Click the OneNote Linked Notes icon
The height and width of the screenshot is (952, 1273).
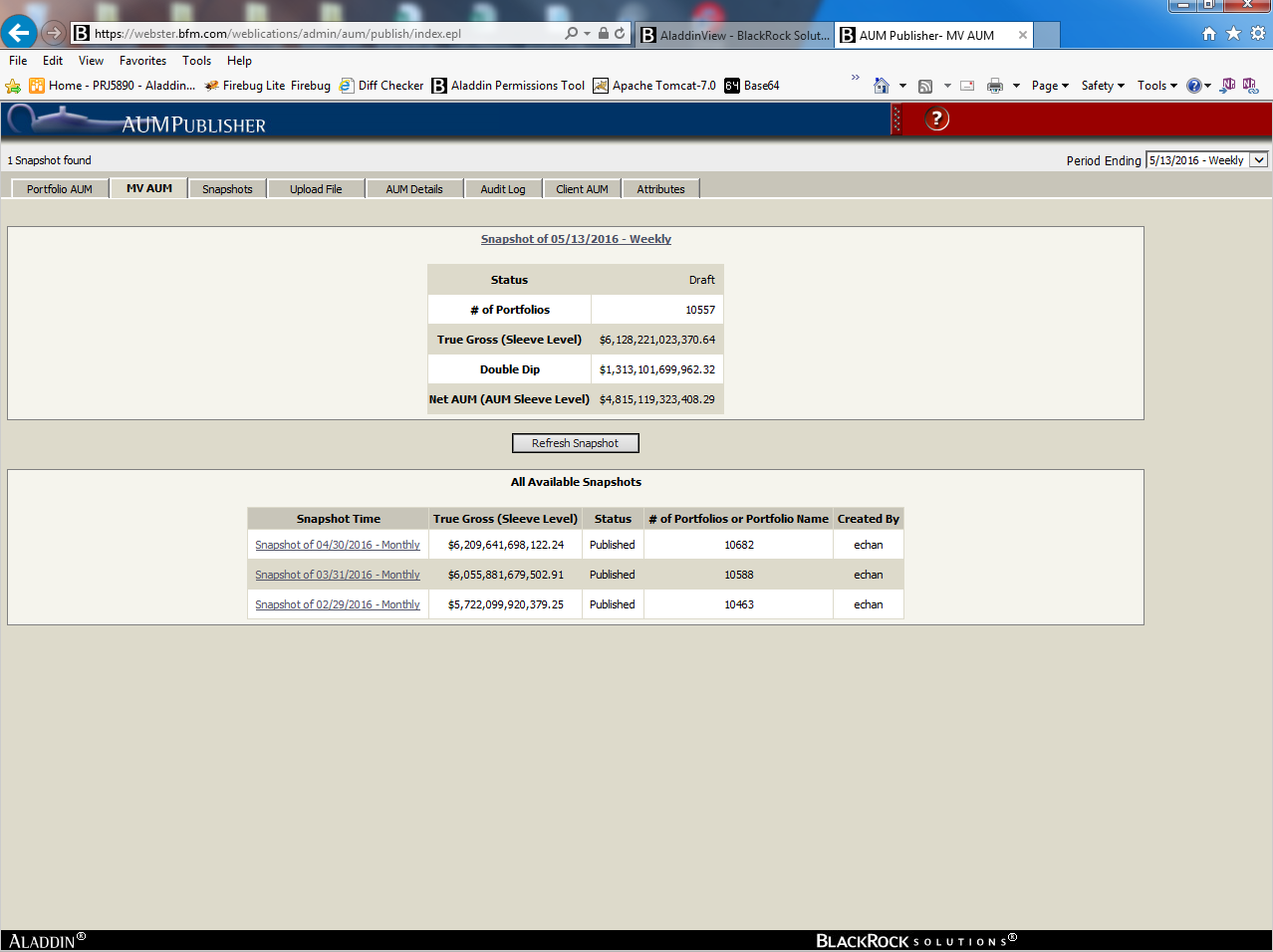[x=1250, y=86]
